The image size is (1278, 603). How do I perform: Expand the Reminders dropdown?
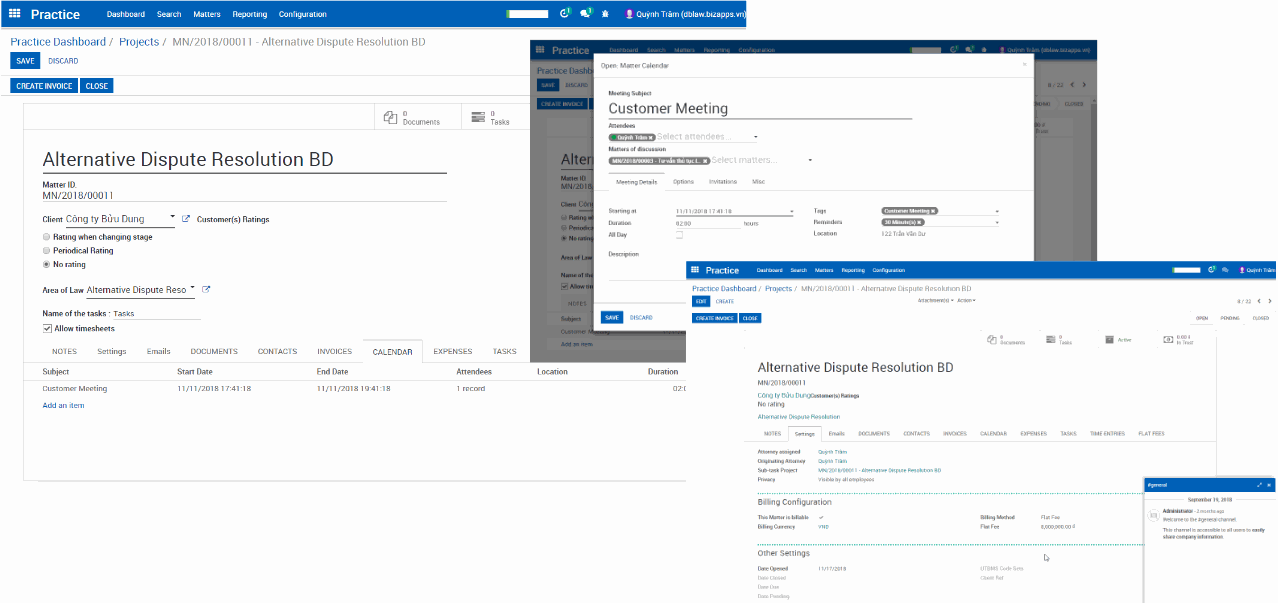pos(996,222)
